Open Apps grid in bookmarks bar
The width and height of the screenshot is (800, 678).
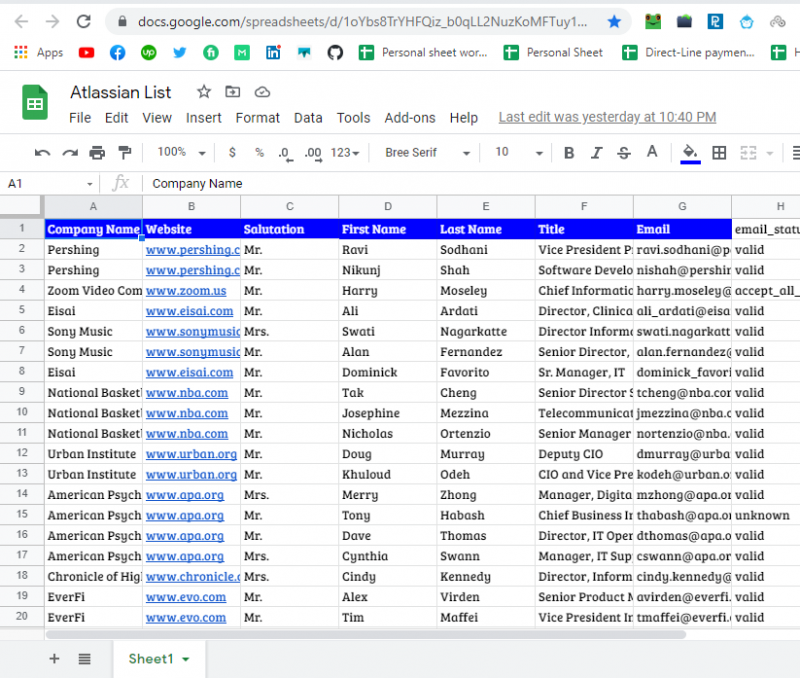38,53
